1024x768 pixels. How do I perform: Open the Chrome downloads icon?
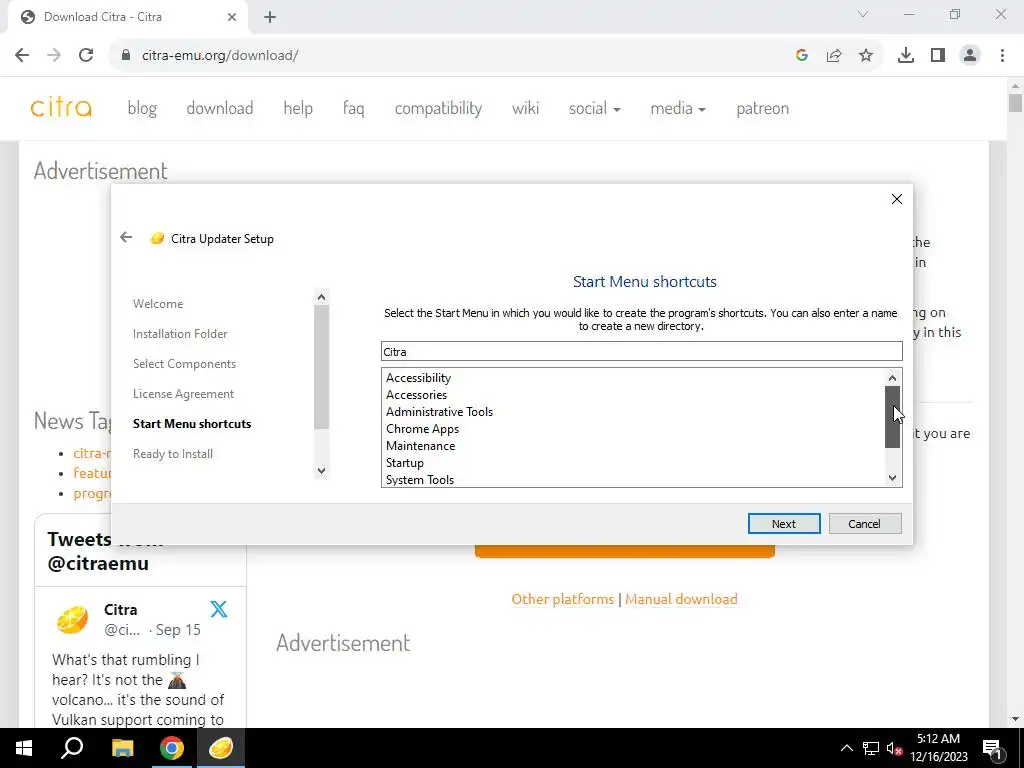(x=906, y=56)
